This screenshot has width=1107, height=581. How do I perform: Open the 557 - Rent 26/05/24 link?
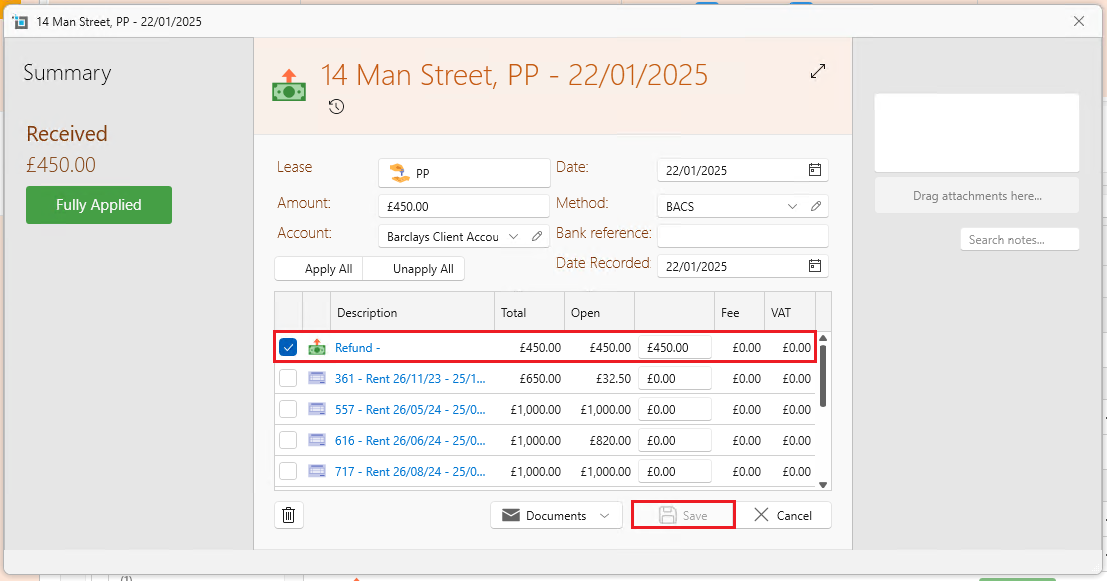(x=410, y=409)
